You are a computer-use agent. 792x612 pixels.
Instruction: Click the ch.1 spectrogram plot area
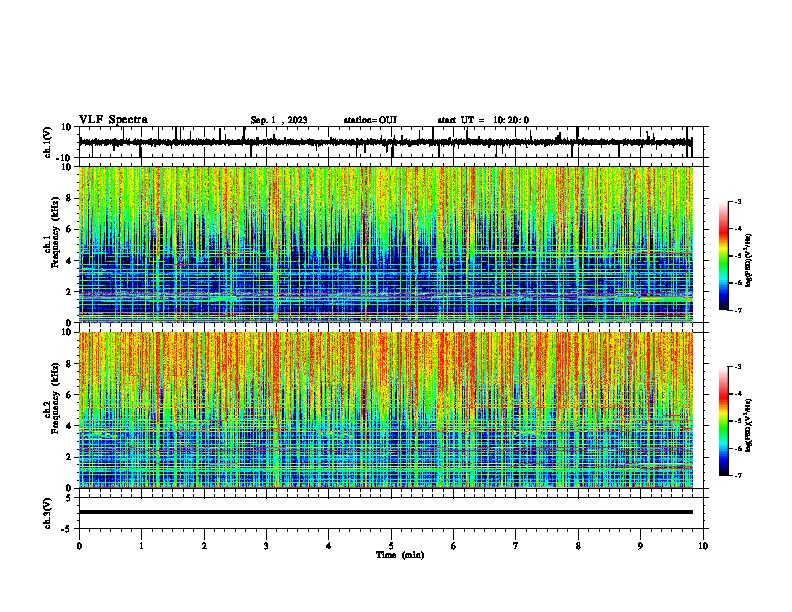385,244
